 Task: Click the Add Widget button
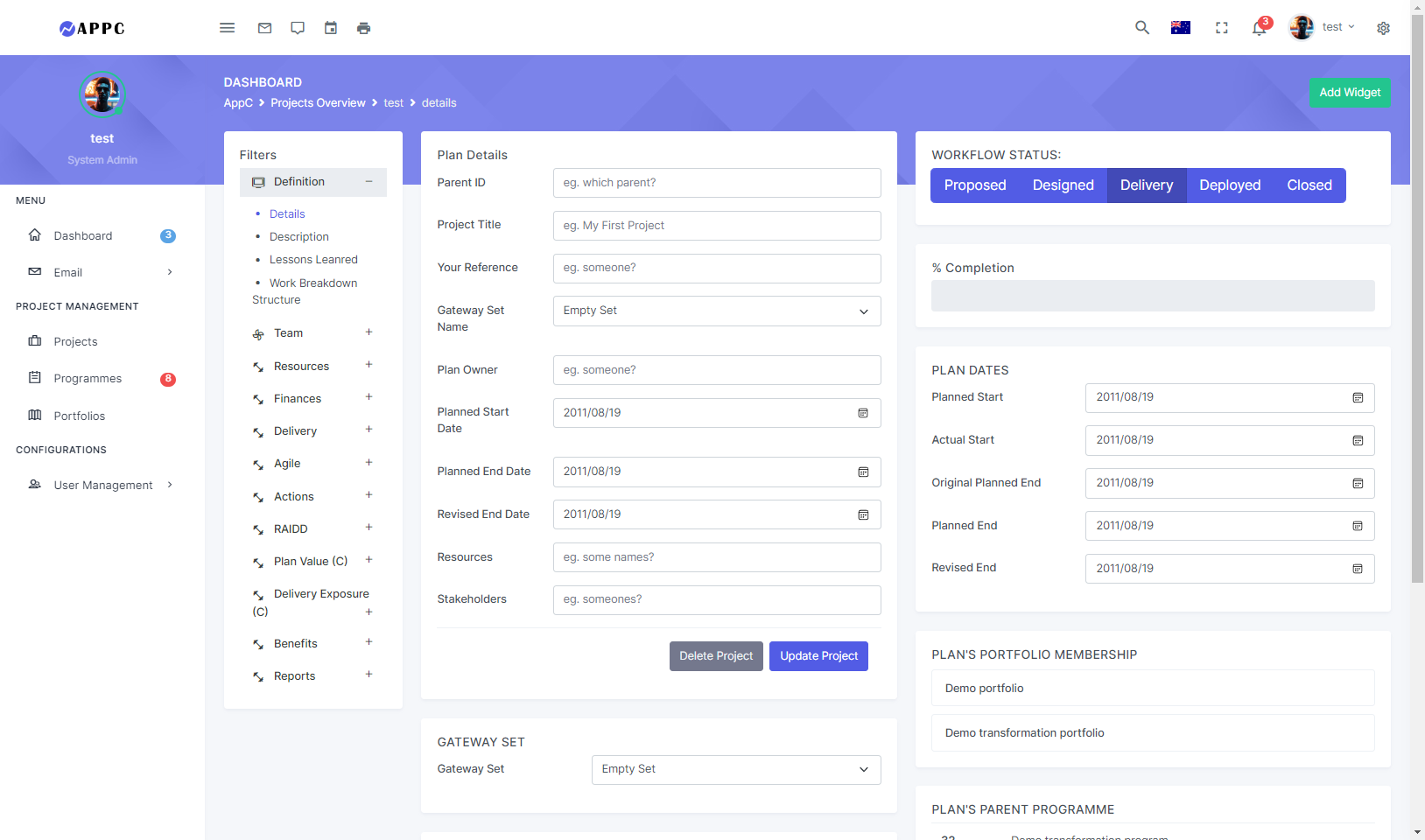point(1349,93)
